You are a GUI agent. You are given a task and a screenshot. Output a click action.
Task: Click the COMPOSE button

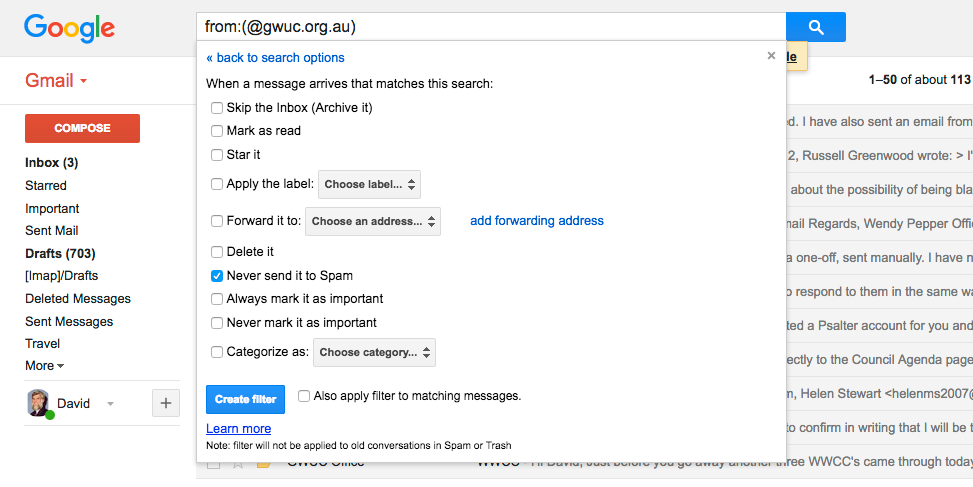82,128
